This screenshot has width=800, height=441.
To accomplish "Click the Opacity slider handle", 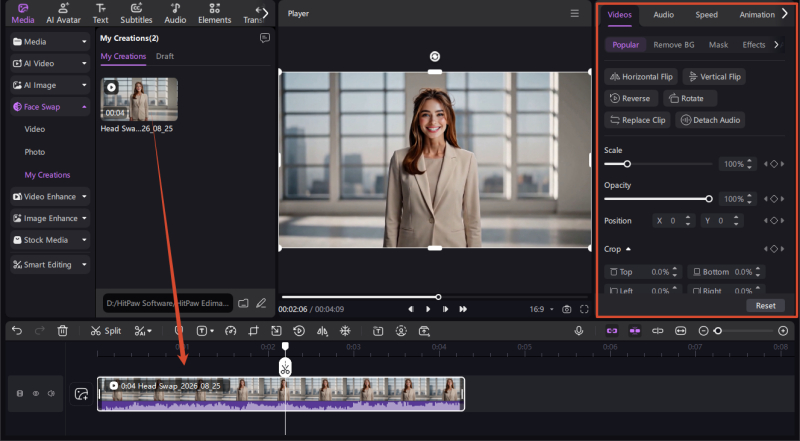I will pos(709,199).
